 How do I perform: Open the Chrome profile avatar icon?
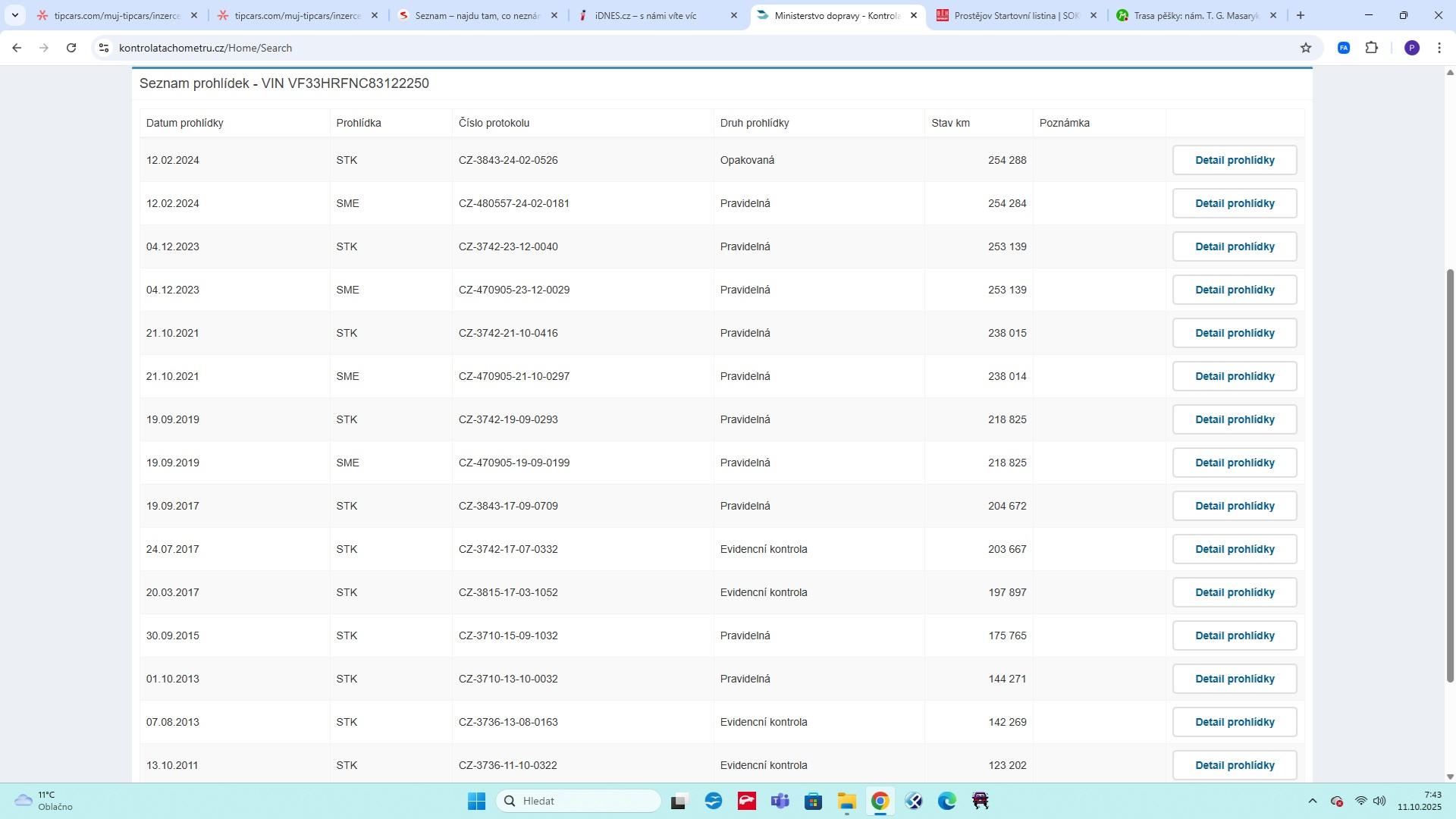tap(1411, 48)
